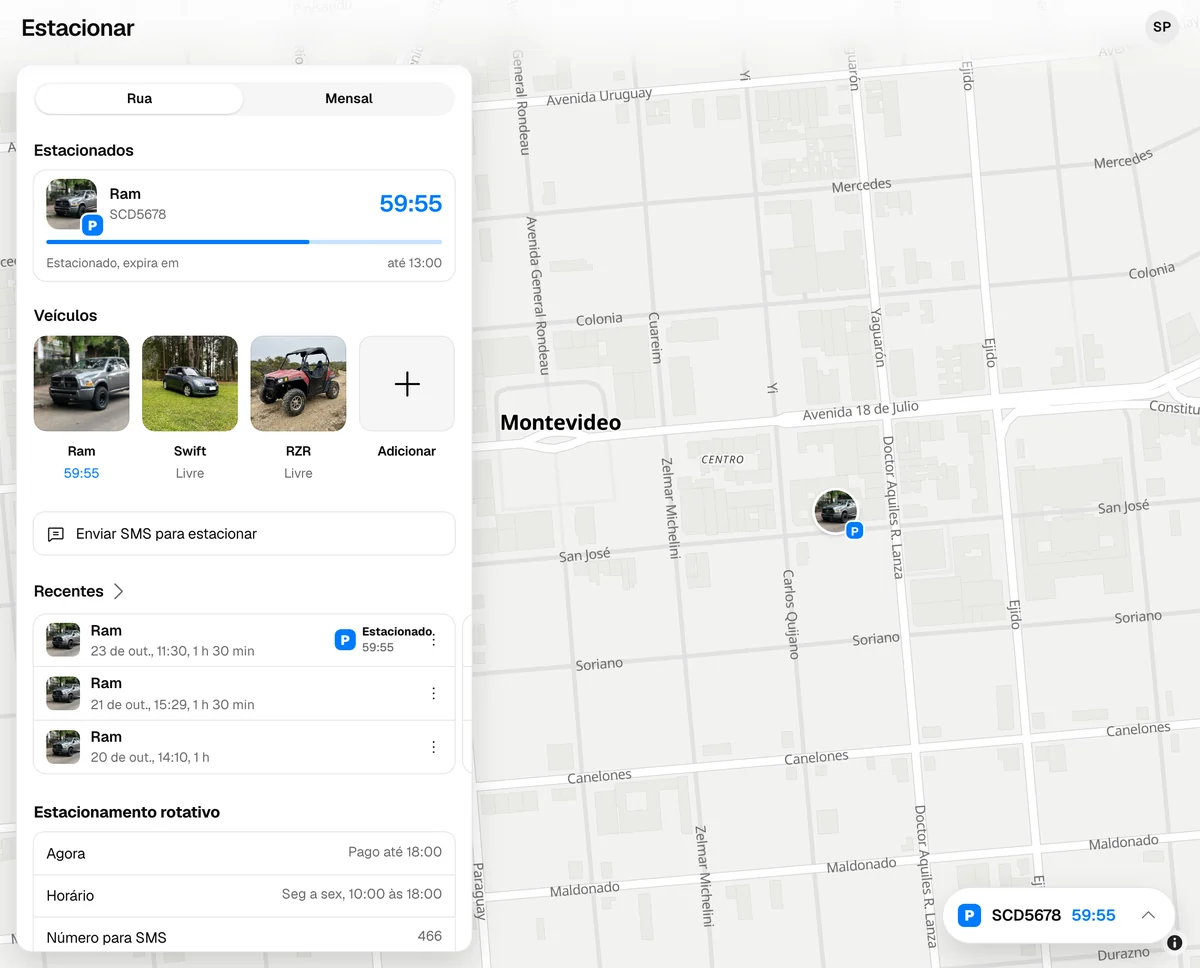The height and width of the screenshot is (968, 1200).
Task: Click the Livre status under Swift
Action: tap(190, 473)
